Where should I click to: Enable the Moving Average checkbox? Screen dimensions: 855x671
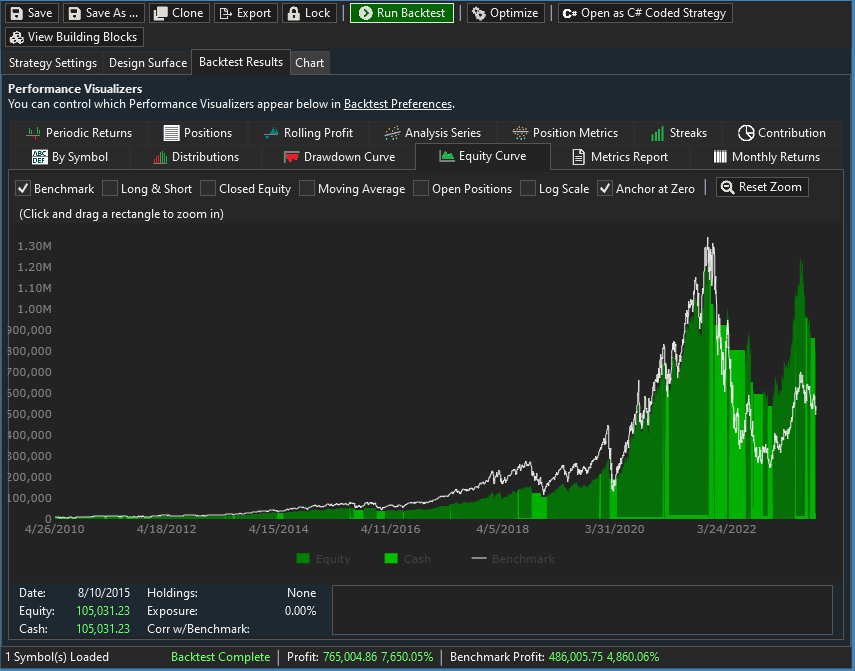tap(307, 188)
